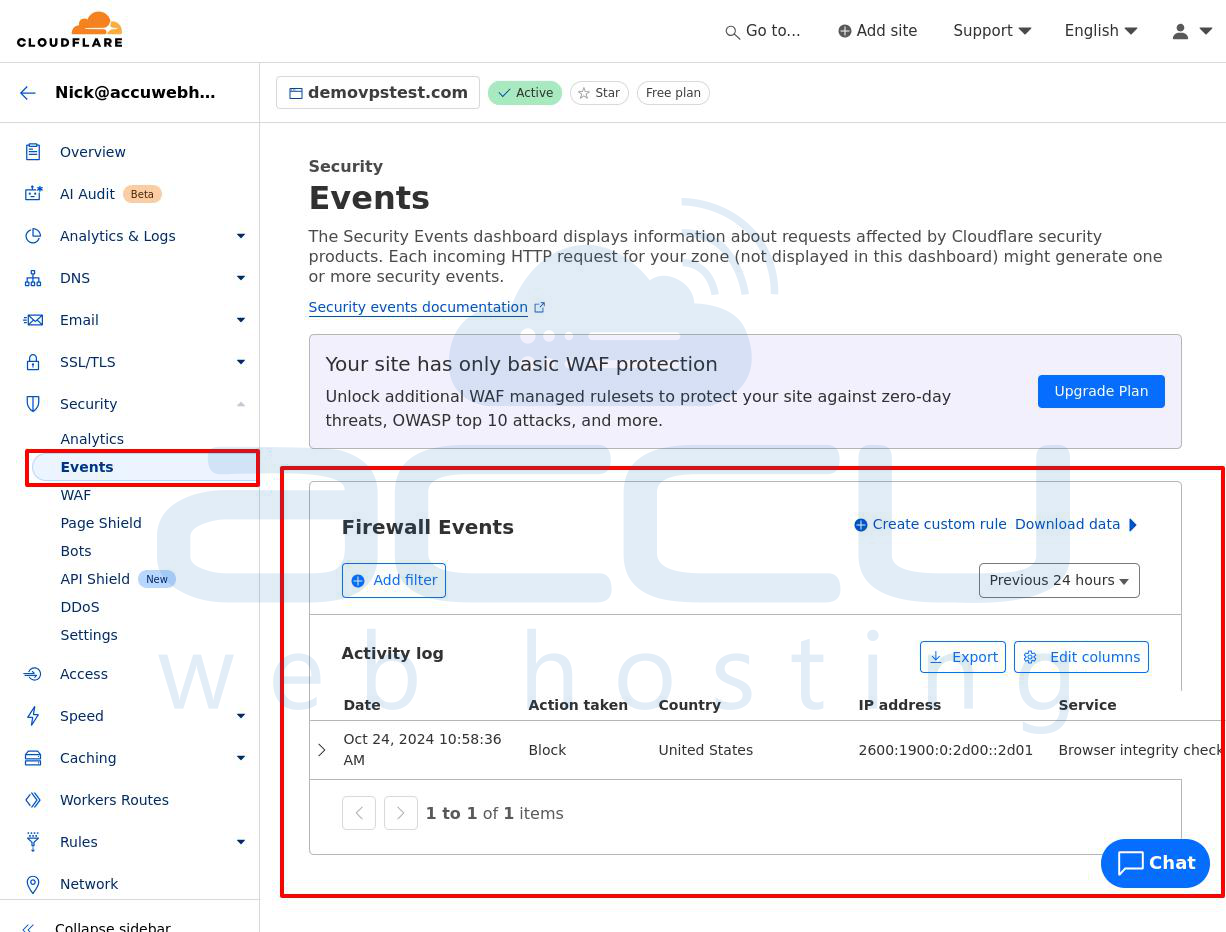
Task: Open Security events documentation link
Action: pos(418,307)
